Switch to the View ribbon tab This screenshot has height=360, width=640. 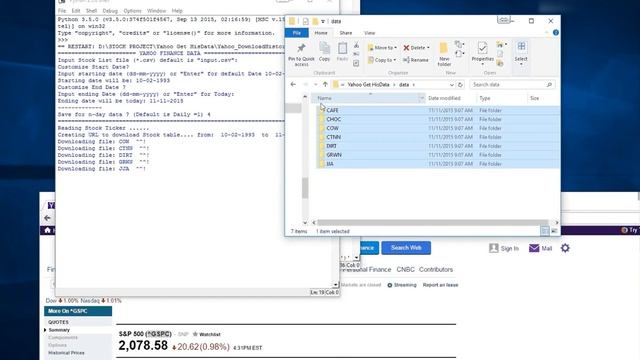pyautogui.click(x=369, y=33)
